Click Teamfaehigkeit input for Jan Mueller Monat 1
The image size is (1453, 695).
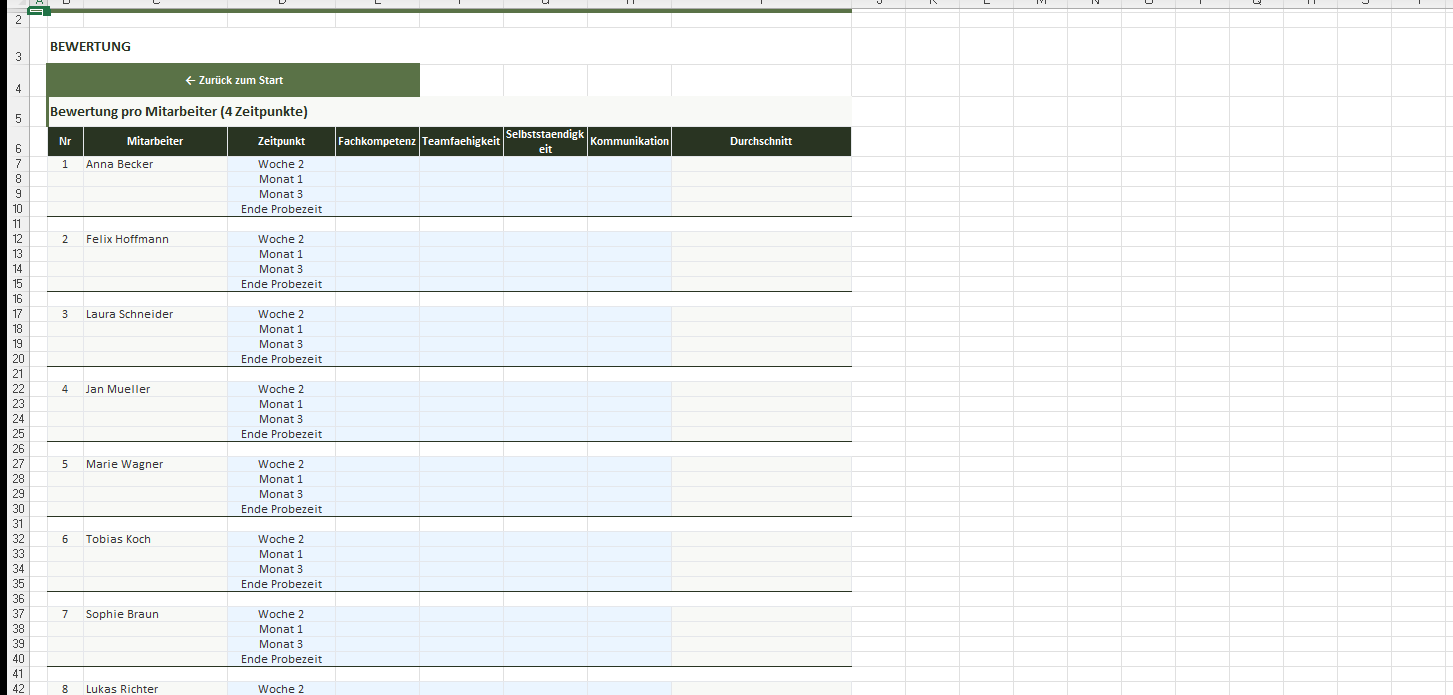coord(461,404)
